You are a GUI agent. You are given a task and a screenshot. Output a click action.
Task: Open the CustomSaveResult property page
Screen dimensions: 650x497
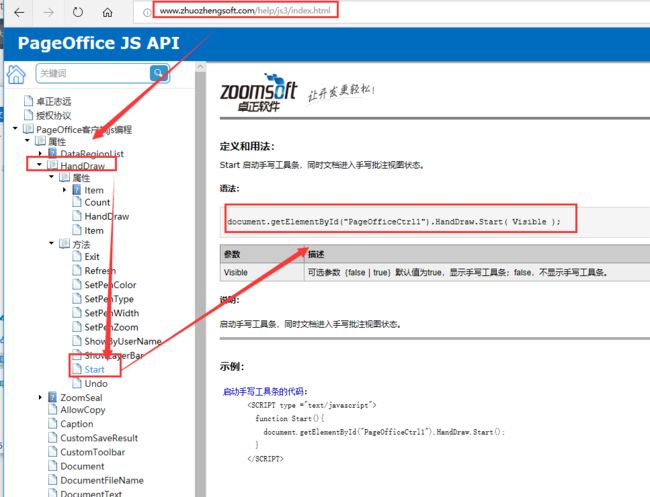[x=99, y=438]
